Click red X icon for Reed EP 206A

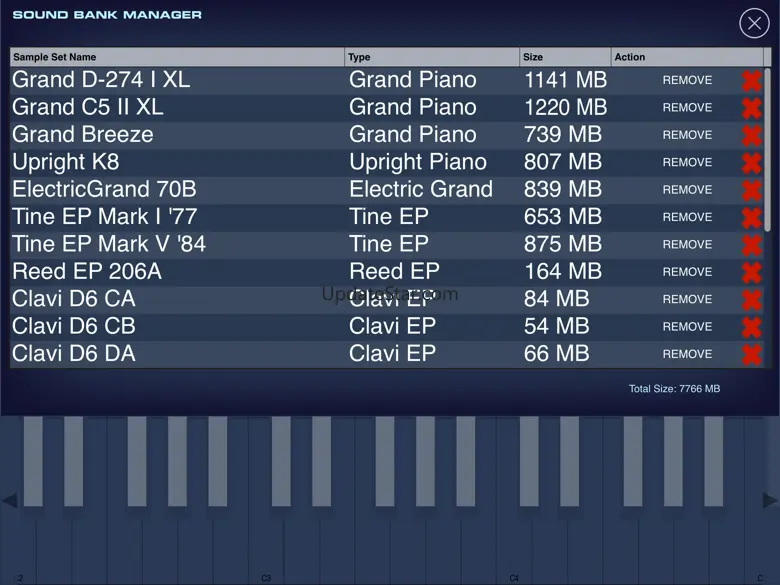pos(751,272)
